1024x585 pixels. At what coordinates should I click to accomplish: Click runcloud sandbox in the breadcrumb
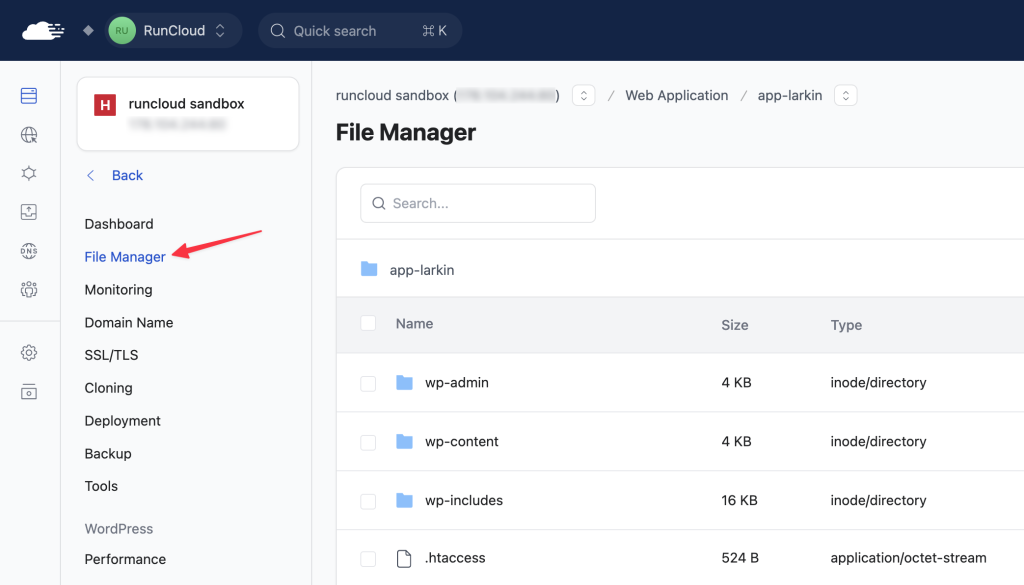click(x=392, y=95)
